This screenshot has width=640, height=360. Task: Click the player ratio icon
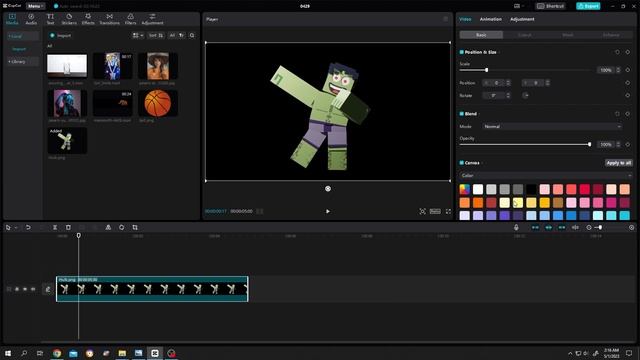pyautogui.click(x=435, y=211)
